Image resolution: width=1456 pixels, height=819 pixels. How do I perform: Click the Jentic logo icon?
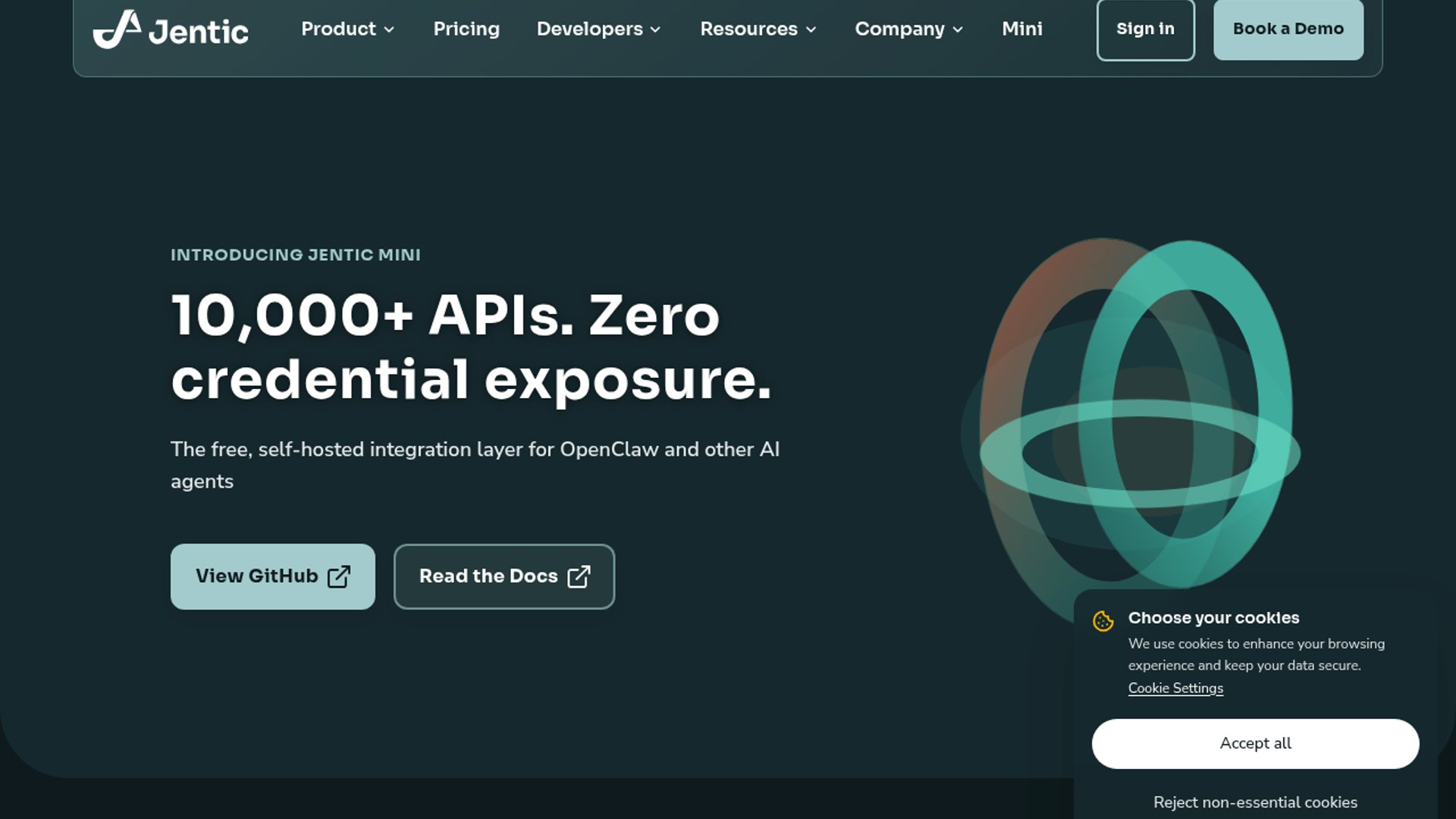click(117, 30)
